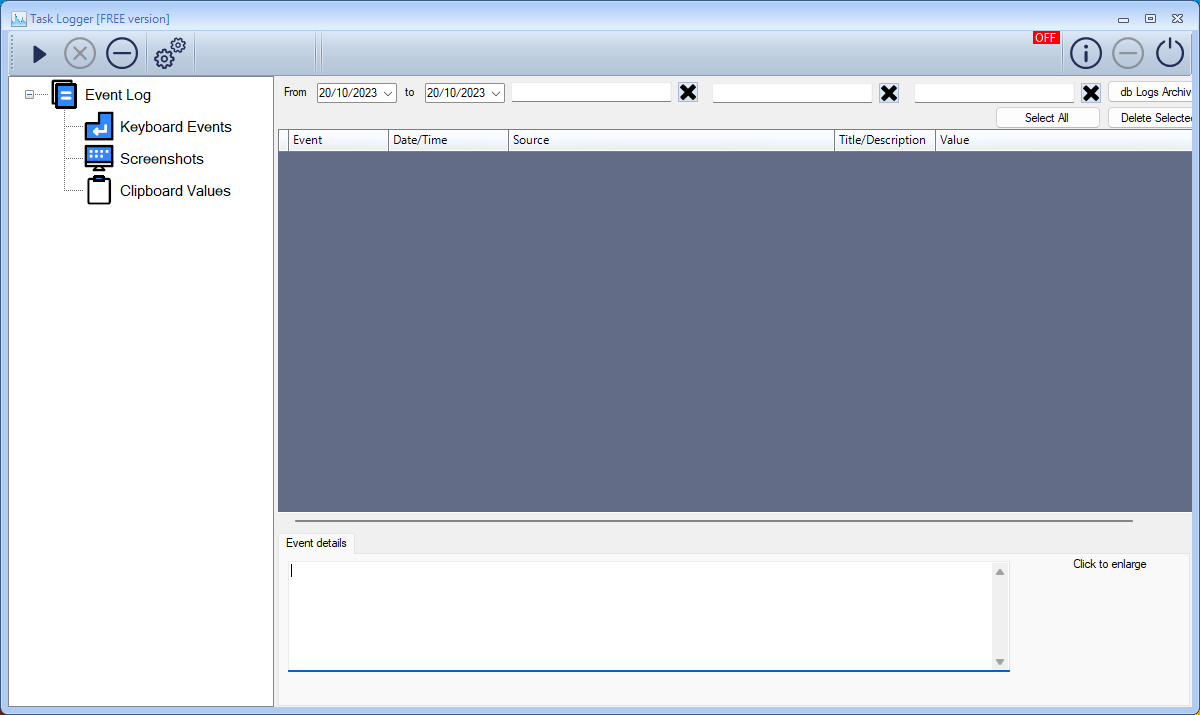The width and height of the screenshot is (1200, 715).
Task: Click the circled minus toolbar icon
Action: [x=122, y=54]
